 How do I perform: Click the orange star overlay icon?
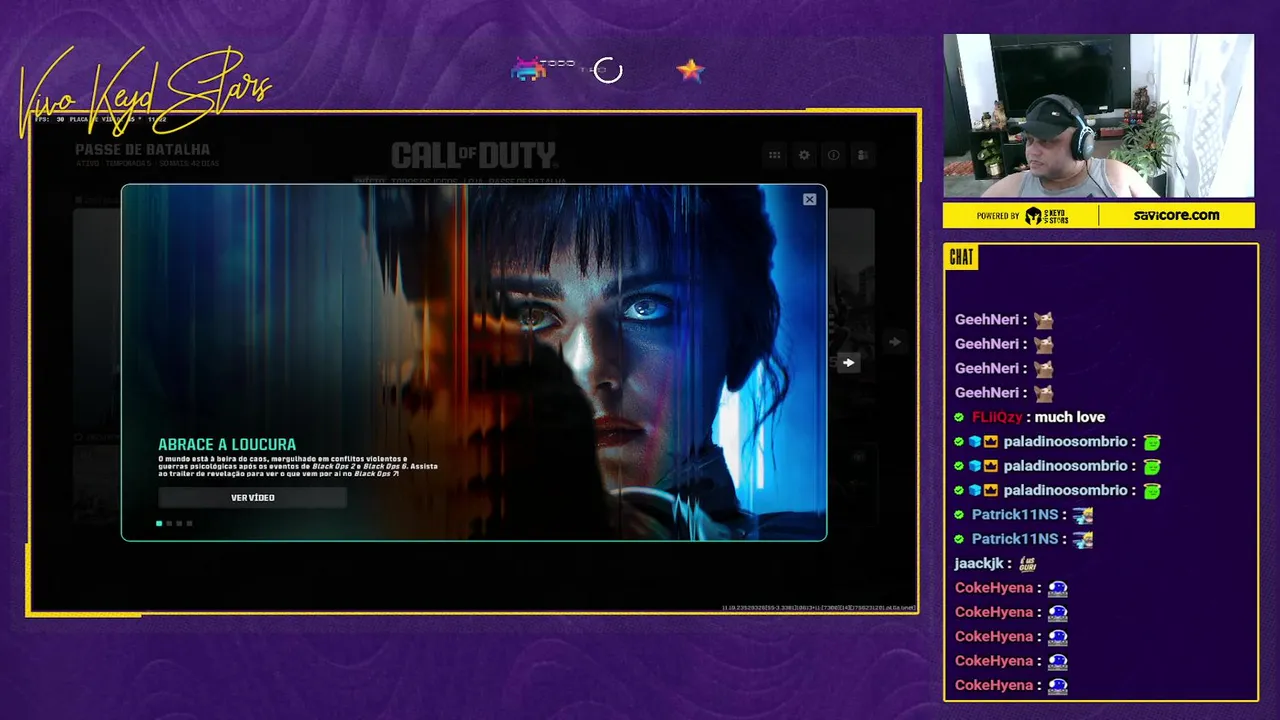(690, 70)
